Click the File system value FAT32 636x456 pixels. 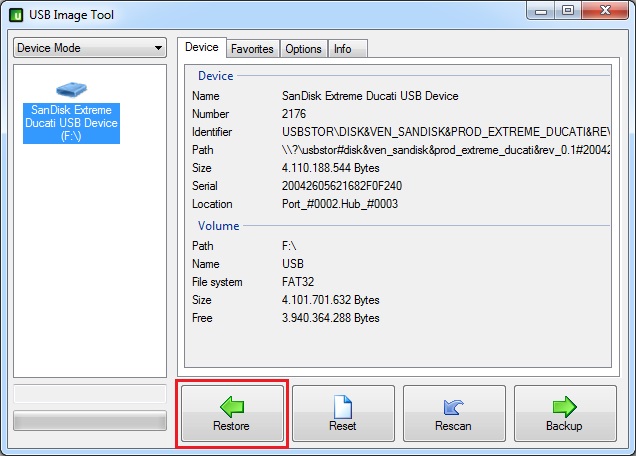click(298, 282)
